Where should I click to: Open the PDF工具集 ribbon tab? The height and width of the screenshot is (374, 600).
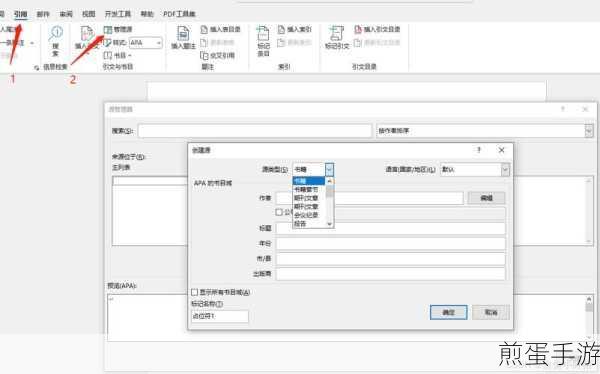(x=179, y=14)
